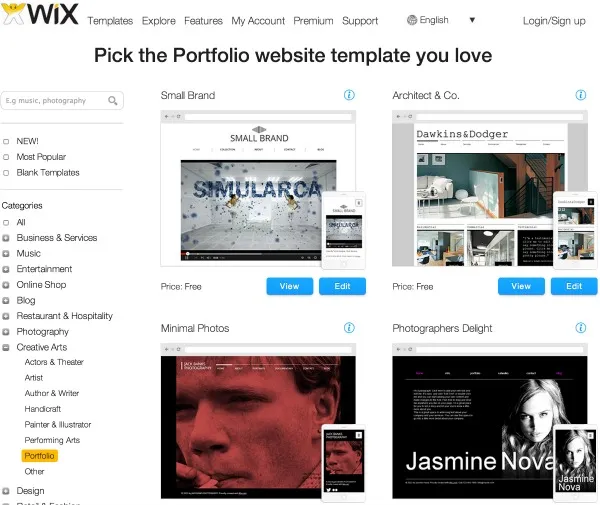Collapse the Creative Arts category

[6, 347]
